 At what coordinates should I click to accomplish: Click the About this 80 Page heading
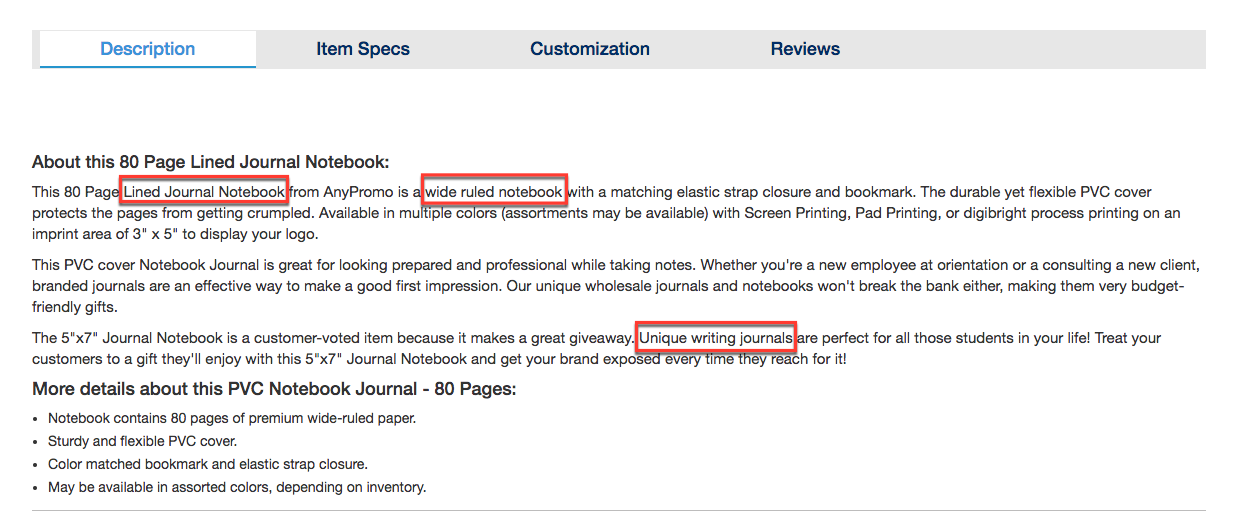coord(210,162)
